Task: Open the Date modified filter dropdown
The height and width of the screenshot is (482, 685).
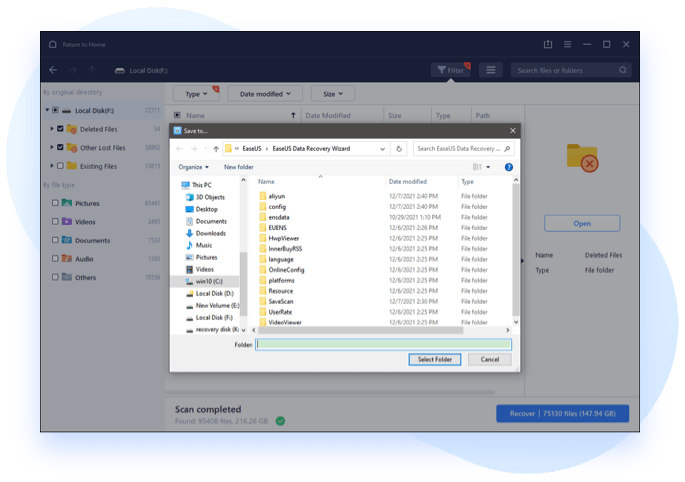Action: [x=265, y=93]
